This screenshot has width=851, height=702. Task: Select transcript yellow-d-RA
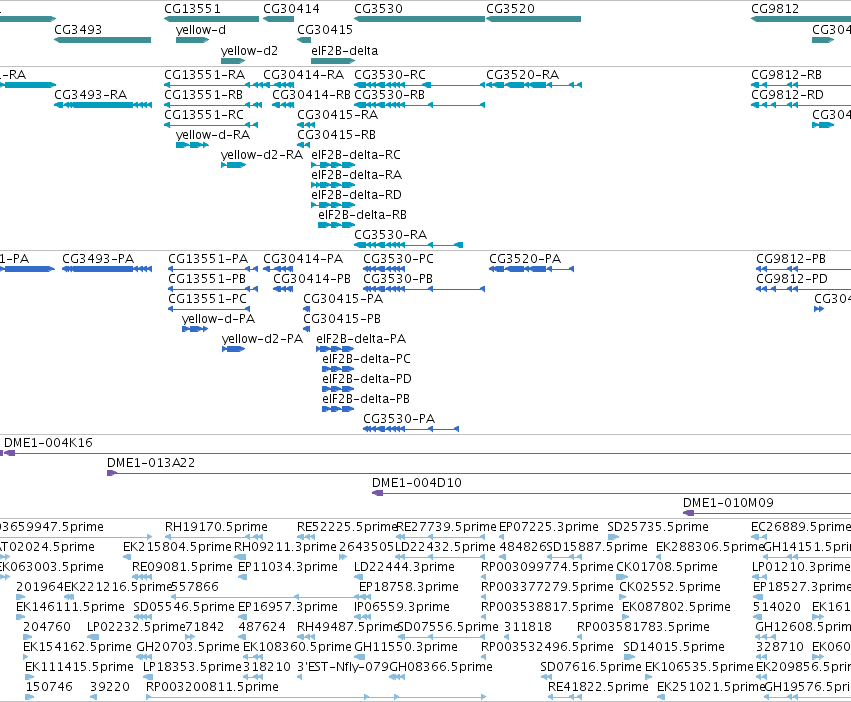213,135
